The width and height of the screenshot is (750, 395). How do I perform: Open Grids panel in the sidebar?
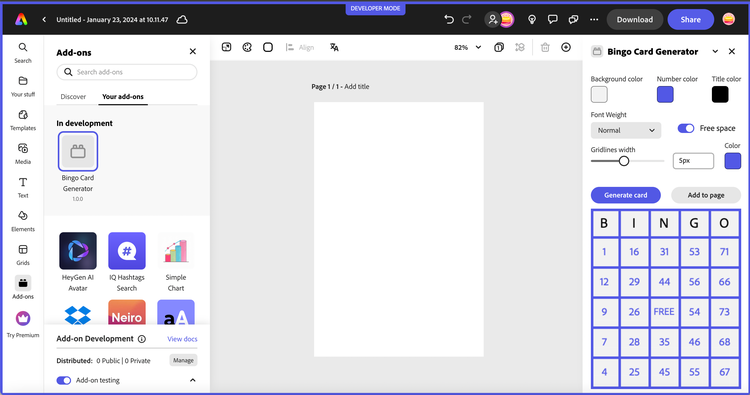coord(23,255)
